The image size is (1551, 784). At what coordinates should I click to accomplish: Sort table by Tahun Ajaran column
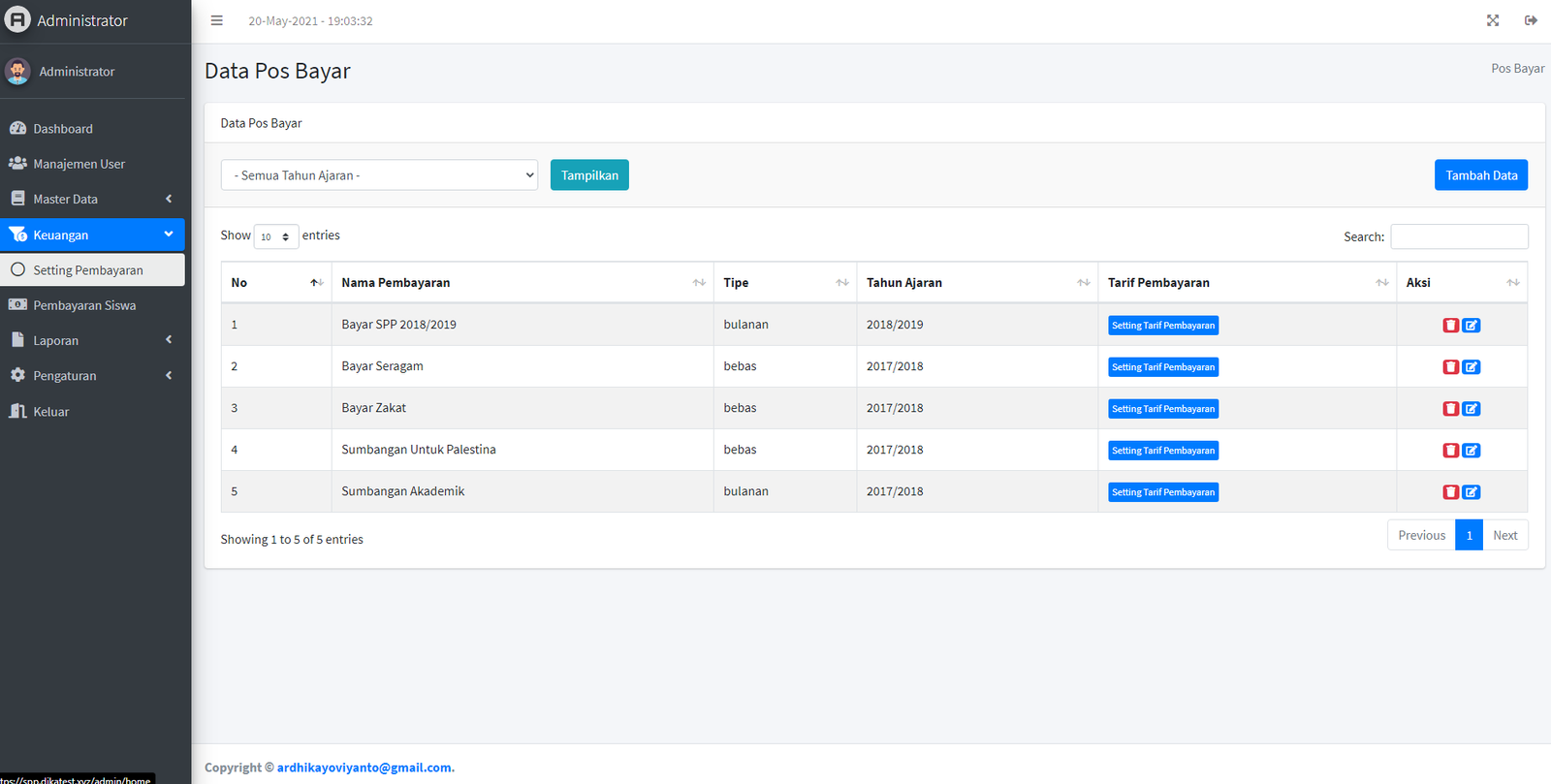pos(976,283)
